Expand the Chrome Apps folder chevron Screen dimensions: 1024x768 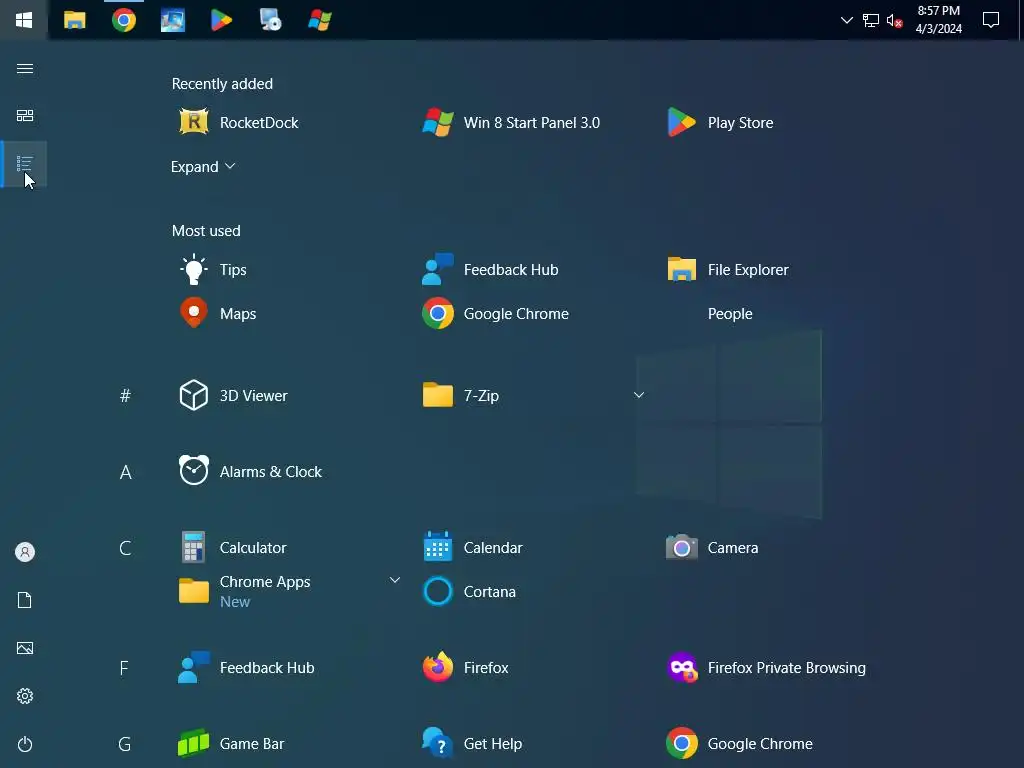tap(394, 580)
